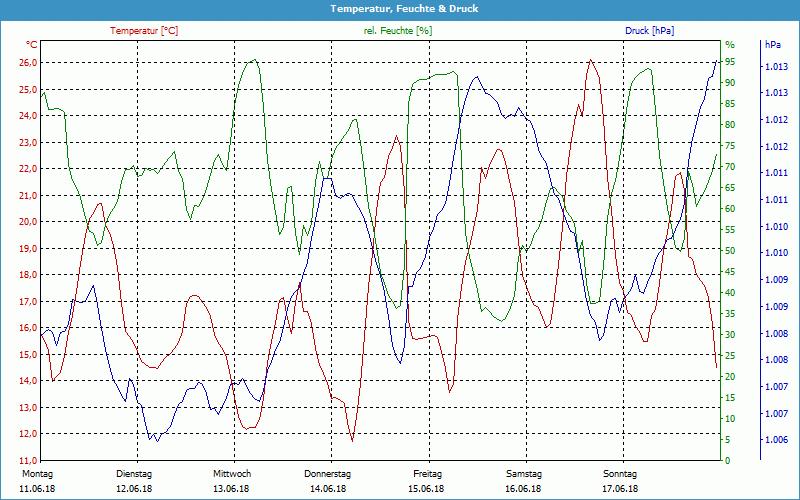Click the '23,0' temperature axis value
This screenshot has width=800, height=500.
[x=28, y=142]
